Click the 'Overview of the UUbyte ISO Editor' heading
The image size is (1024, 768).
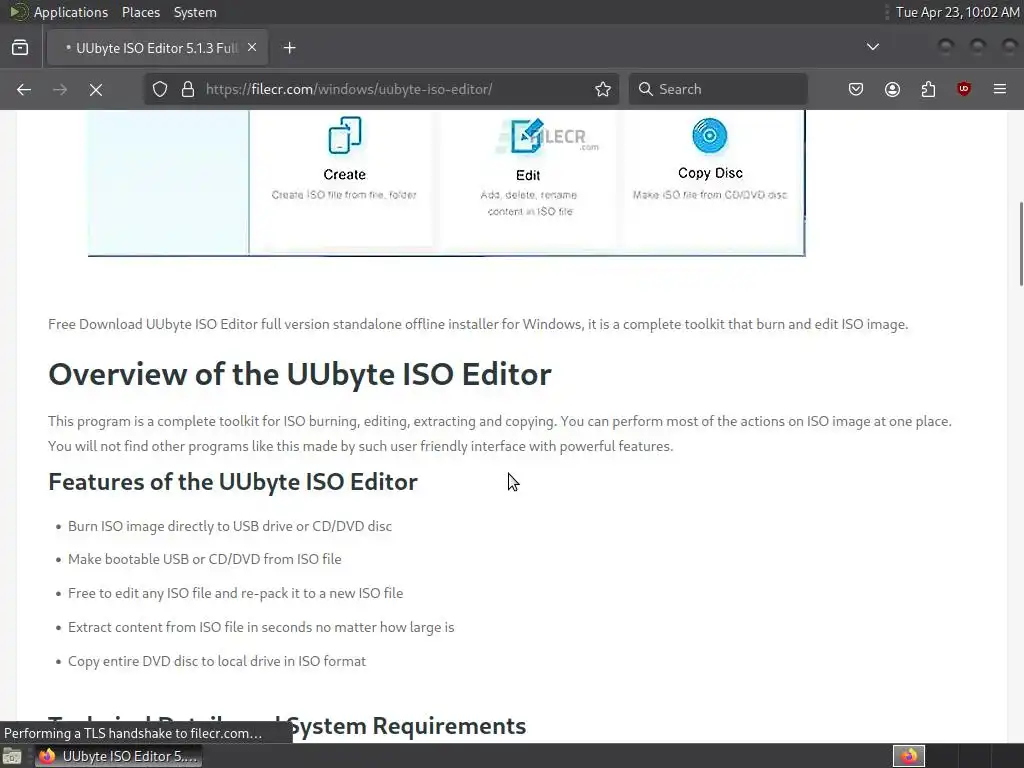coord(300,374)
